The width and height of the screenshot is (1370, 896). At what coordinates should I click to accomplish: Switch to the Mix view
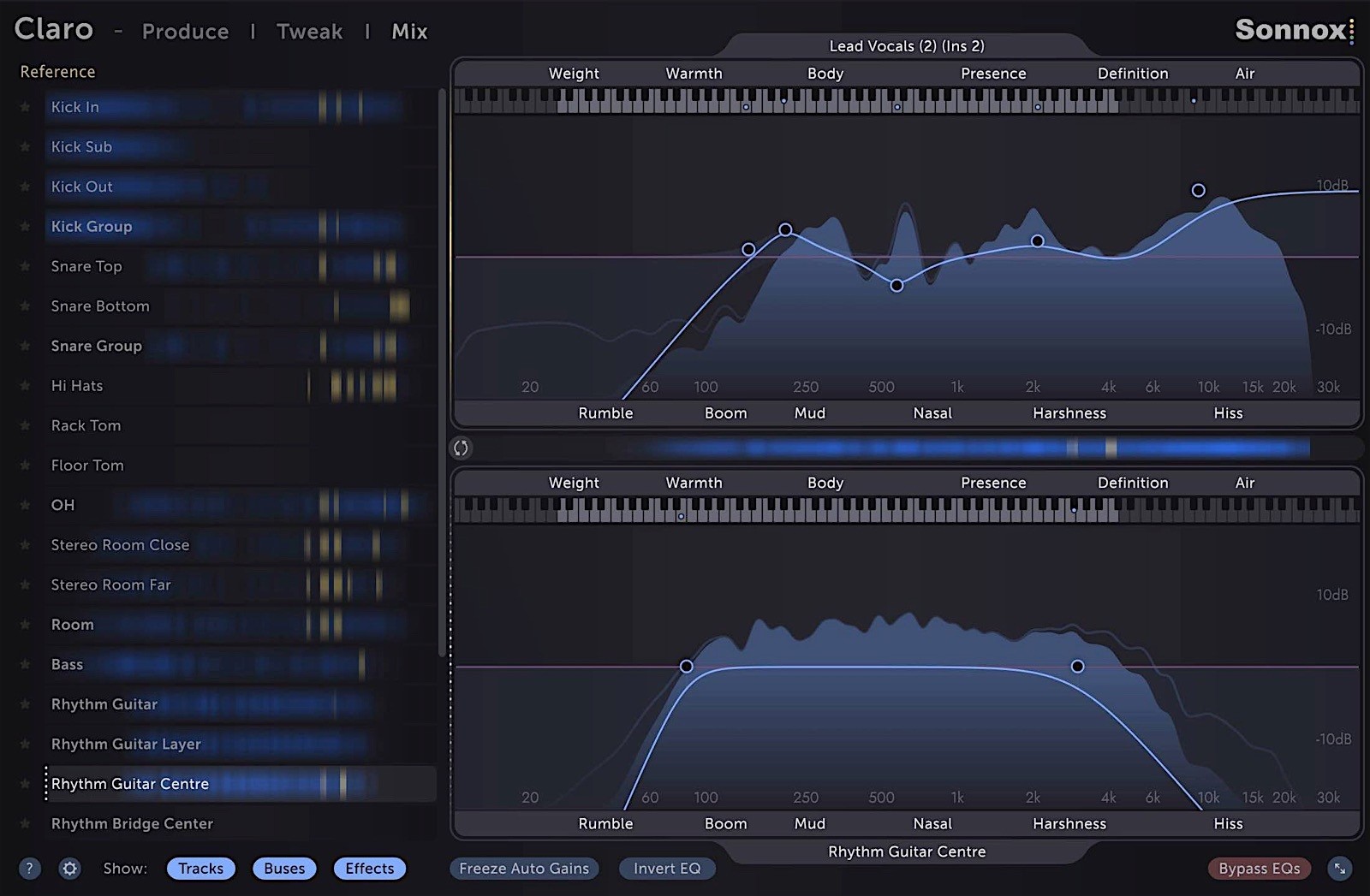pyautogui.click(x=409, y=32)
